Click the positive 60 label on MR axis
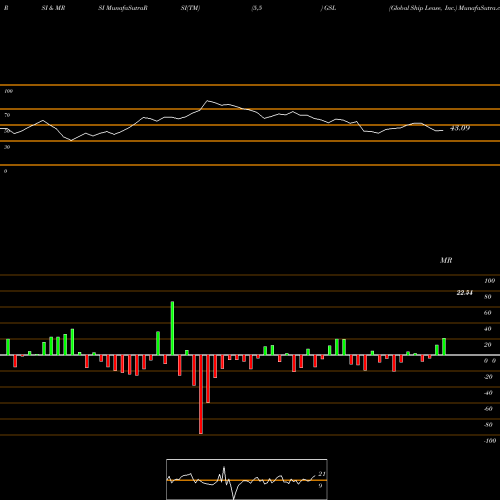Screen dimensions: 500x500 click(x=488, y=313)
